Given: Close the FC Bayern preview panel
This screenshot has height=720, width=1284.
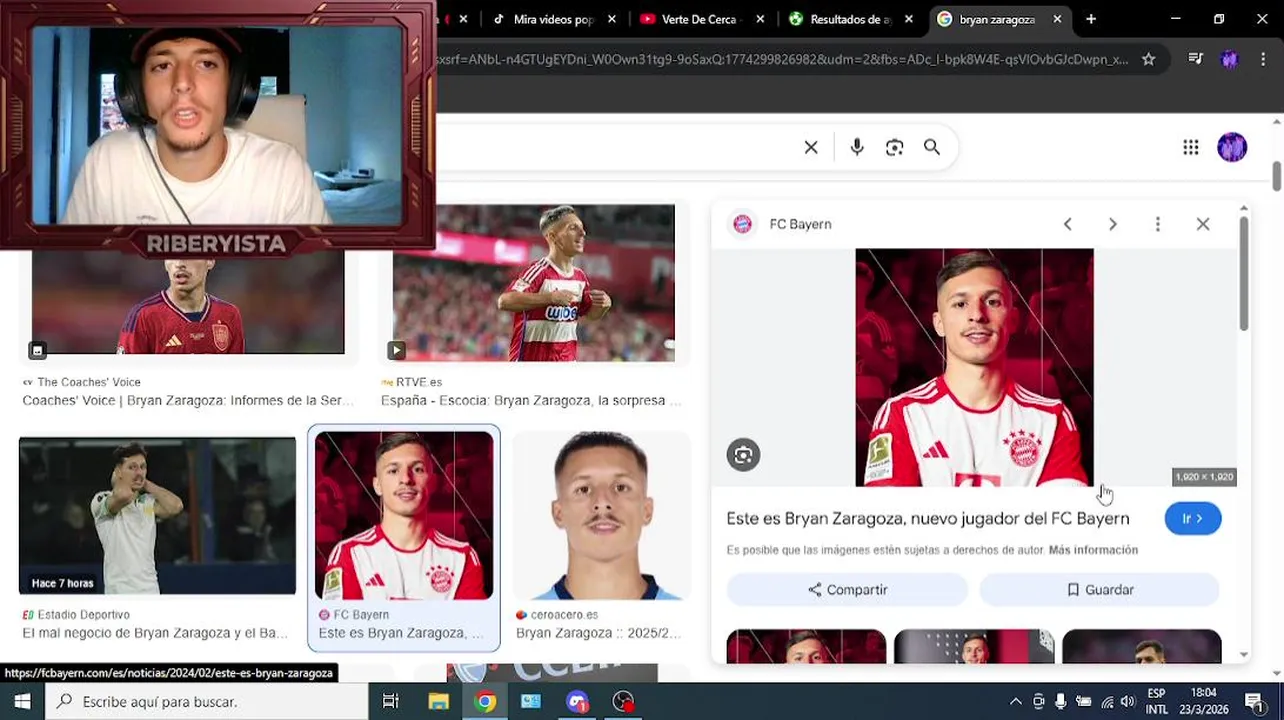Looking at the screenshot, I should tap(1203, 224).
